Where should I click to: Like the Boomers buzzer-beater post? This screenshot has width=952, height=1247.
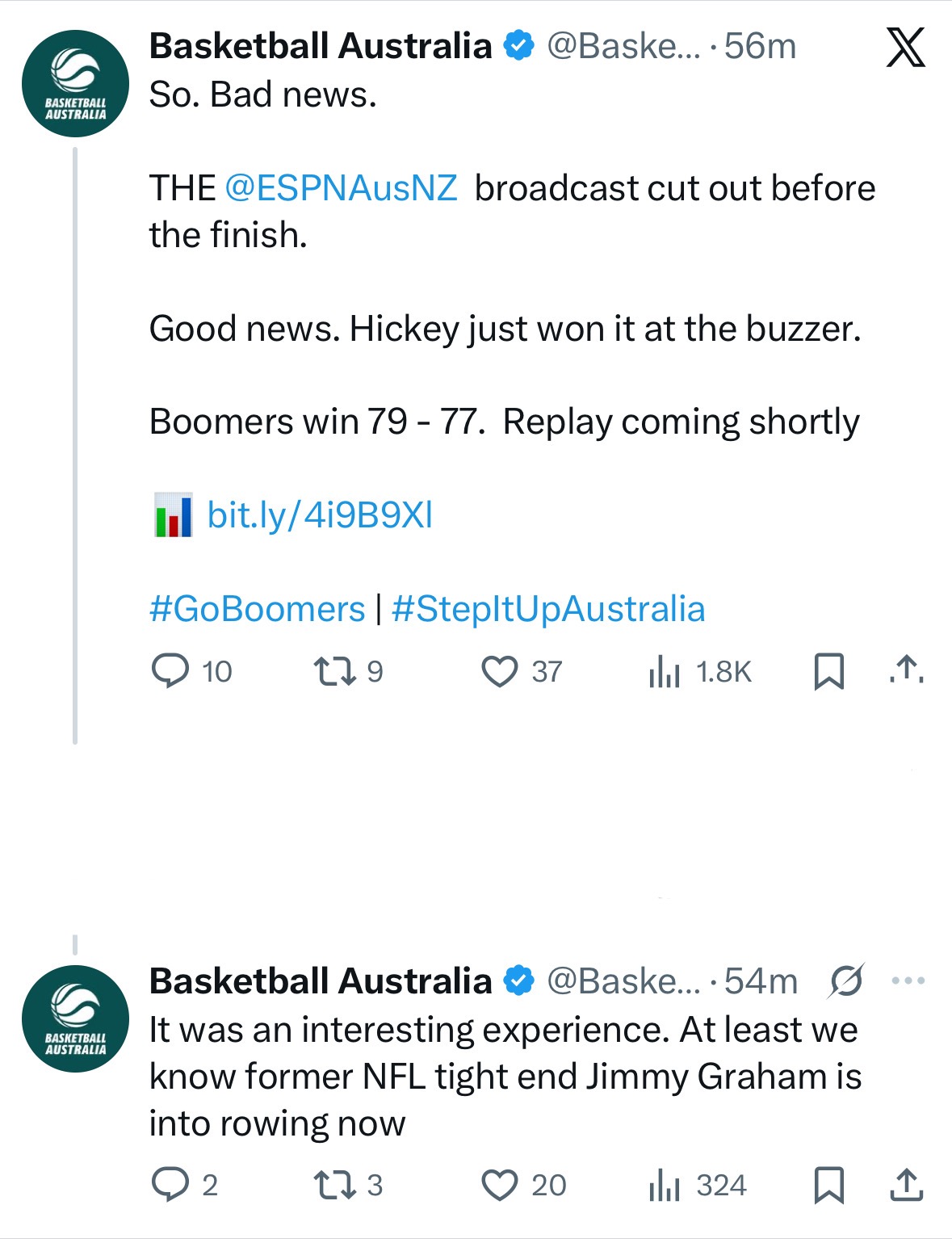click(499, 671)
